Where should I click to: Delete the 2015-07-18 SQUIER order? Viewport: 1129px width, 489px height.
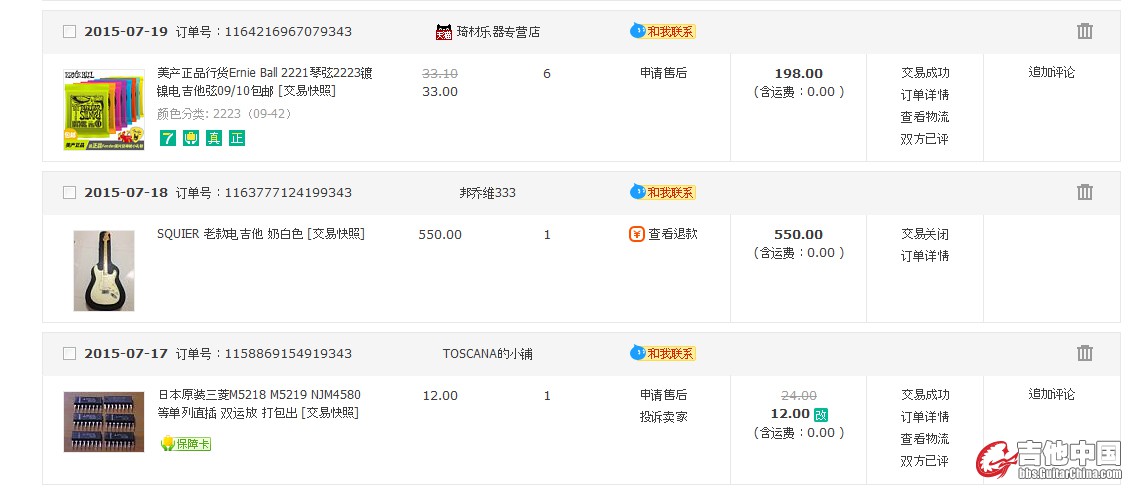[x=1085, y=192]
